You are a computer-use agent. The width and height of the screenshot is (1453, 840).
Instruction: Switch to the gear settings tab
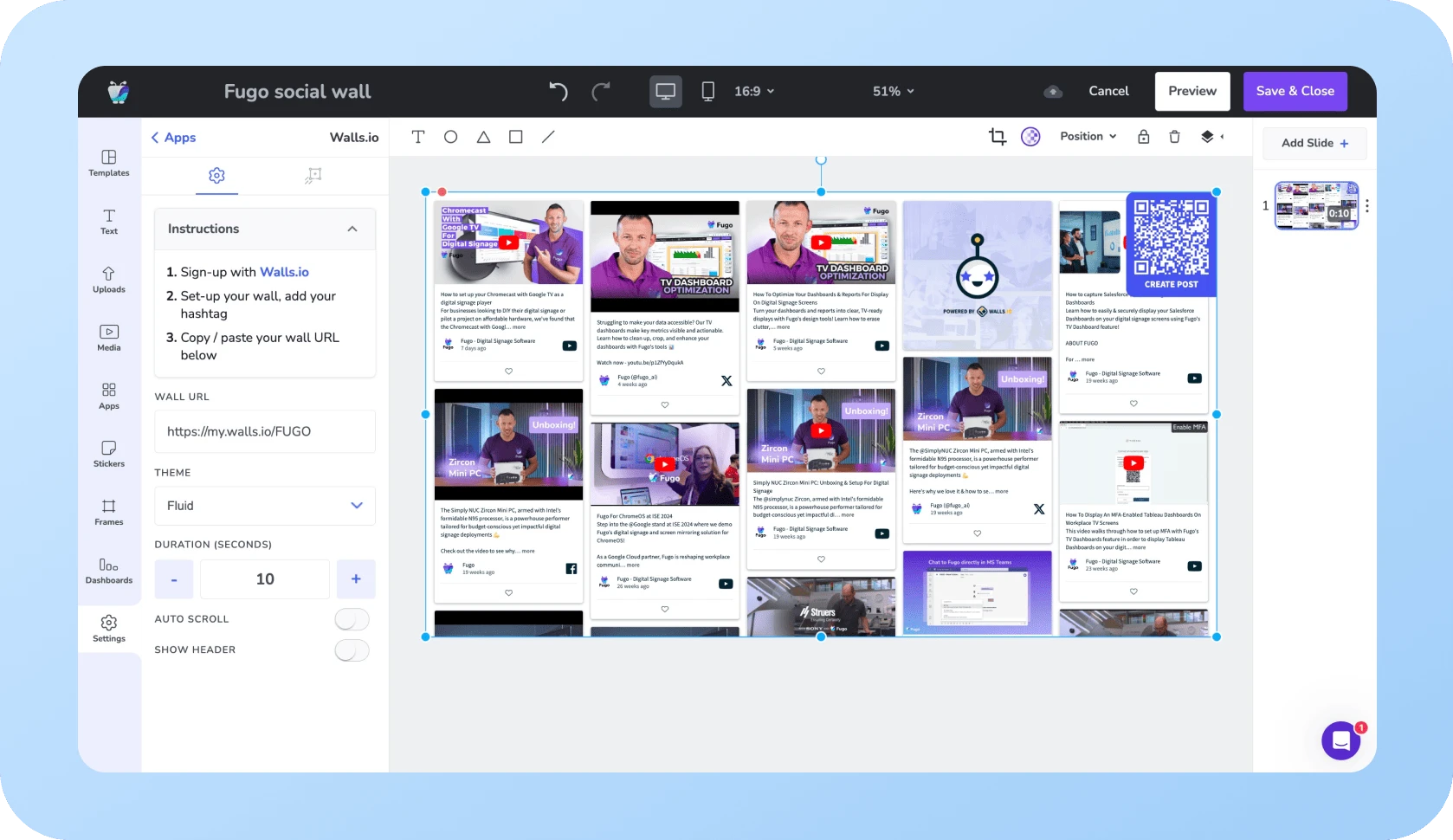click(216, 176)
